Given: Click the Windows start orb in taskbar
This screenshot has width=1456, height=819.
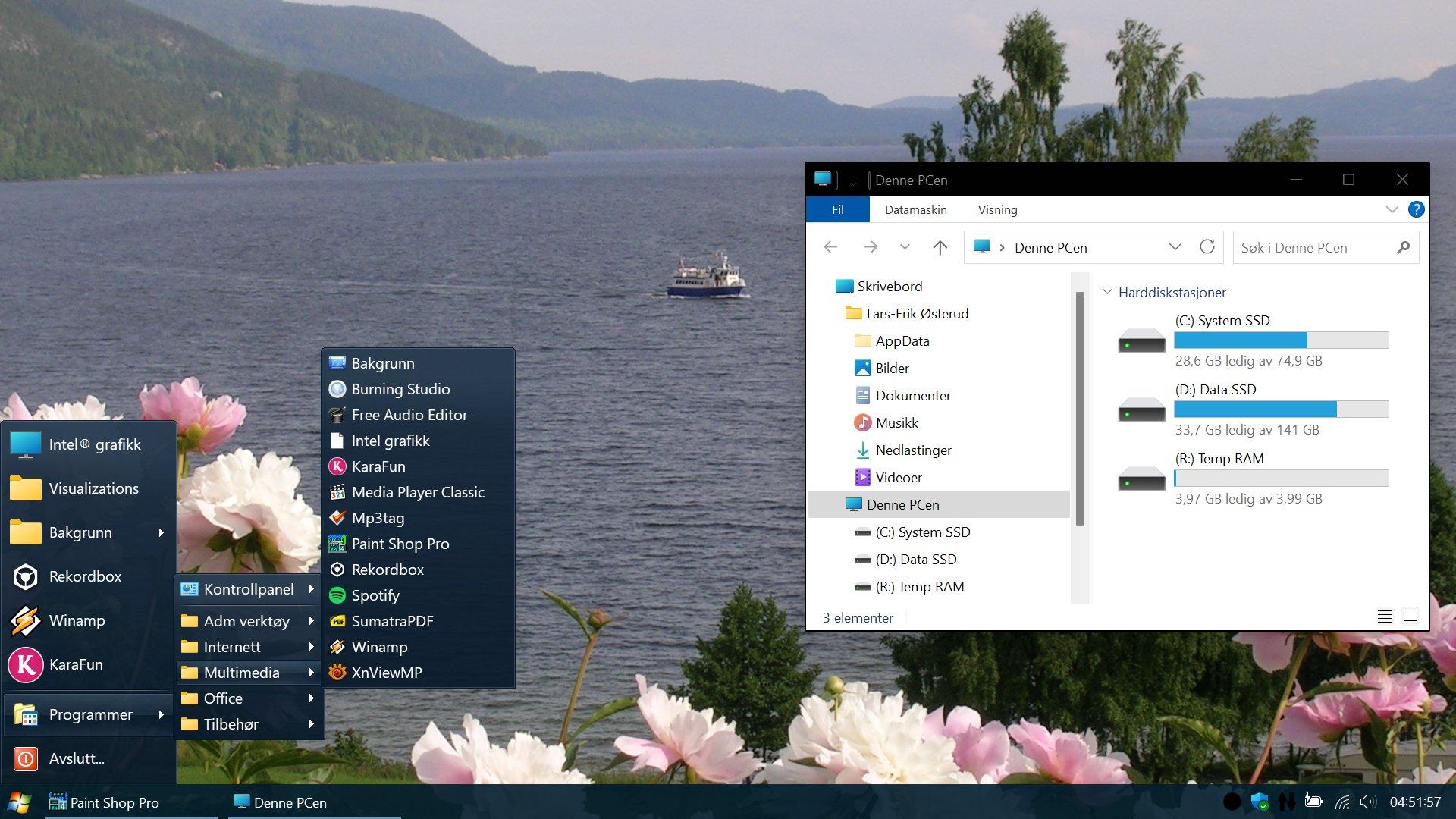Looking at the screenshot, I should click(19, 802).
